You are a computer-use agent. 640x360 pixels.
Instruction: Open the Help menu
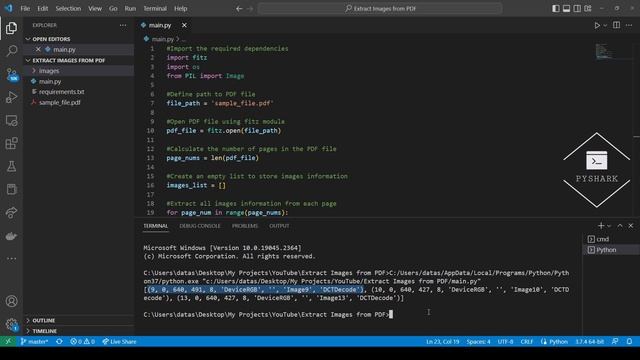tap(180, 9)
